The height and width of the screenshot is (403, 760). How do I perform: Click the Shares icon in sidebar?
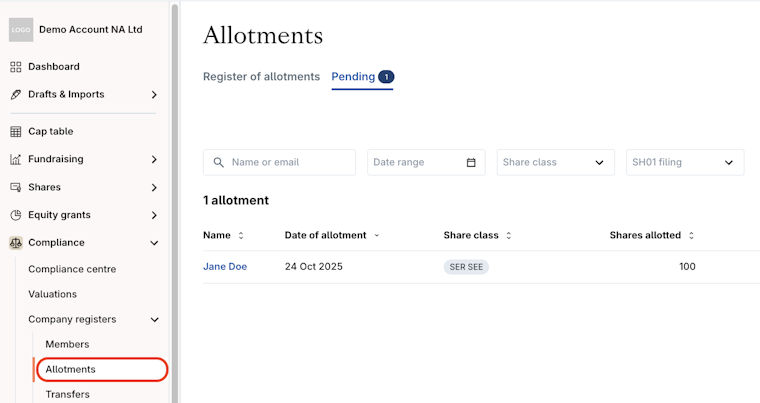tap(16, 187)
